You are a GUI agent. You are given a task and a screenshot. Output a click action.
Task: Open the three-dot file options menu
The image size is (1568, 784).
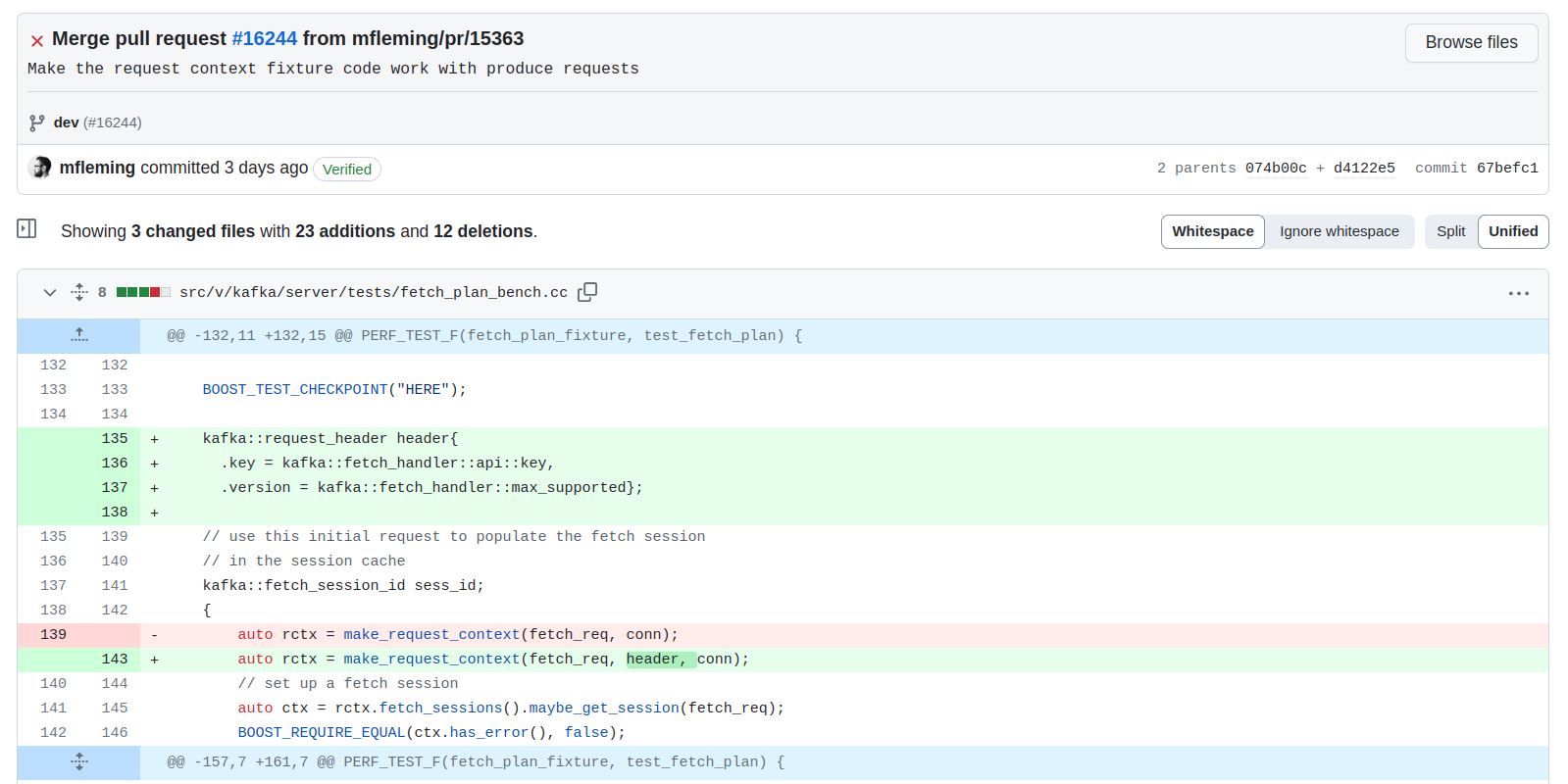tap(1518, 293)
